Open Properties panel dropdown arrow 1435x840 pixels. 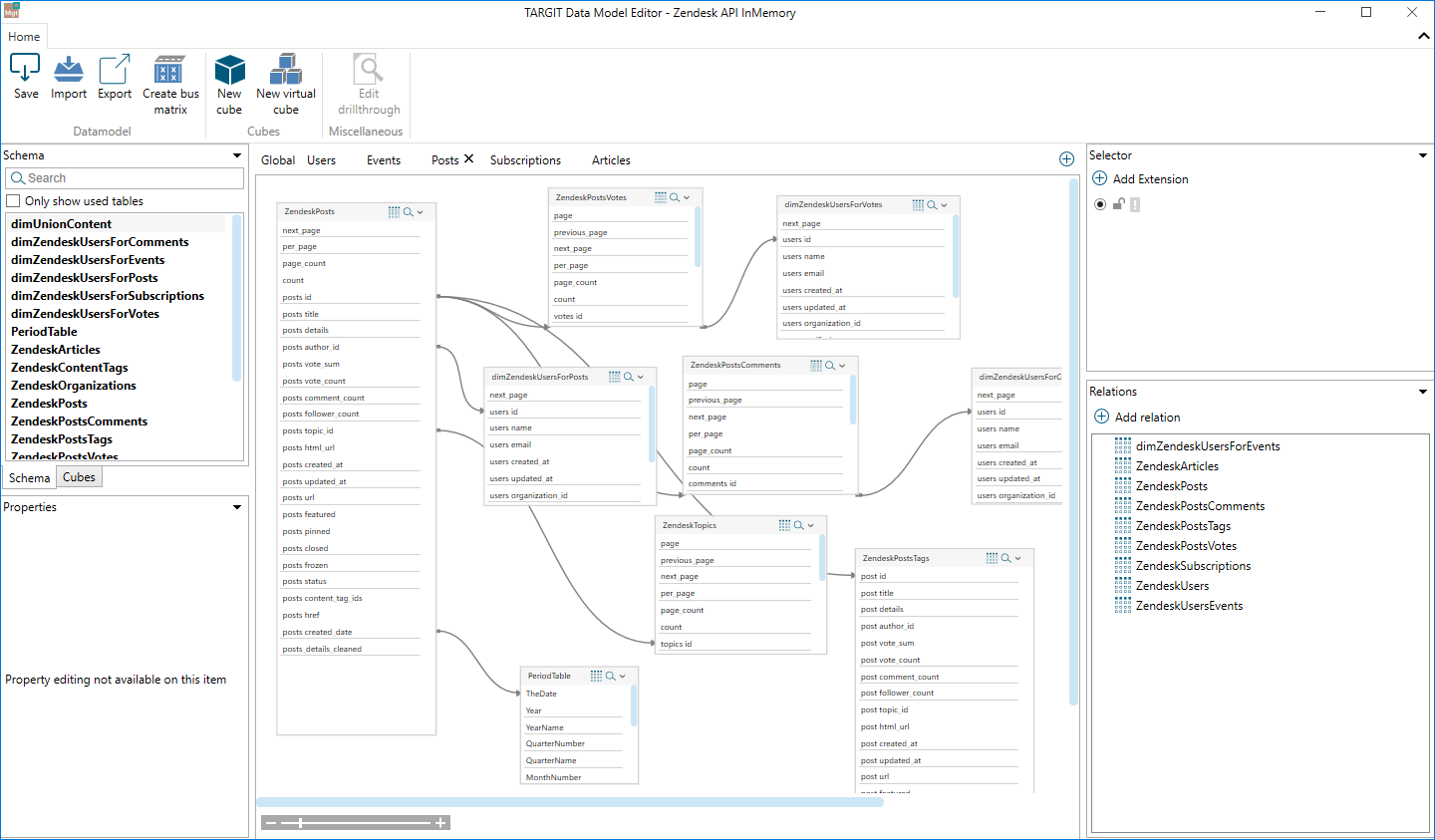pos(237,507)
